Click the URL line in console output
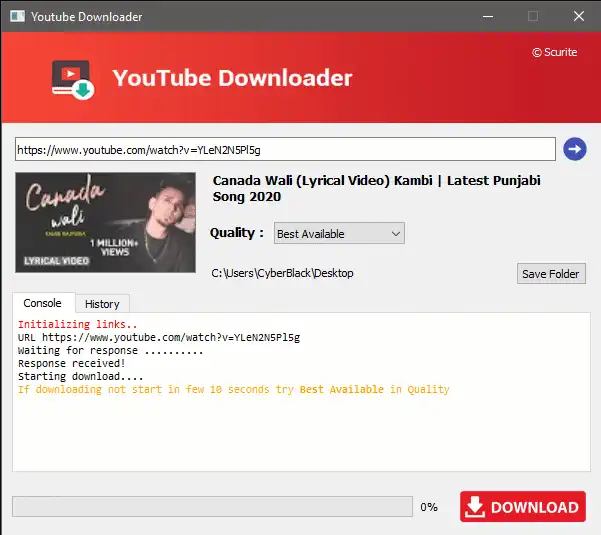601x535 pixels. click(159, 337)
